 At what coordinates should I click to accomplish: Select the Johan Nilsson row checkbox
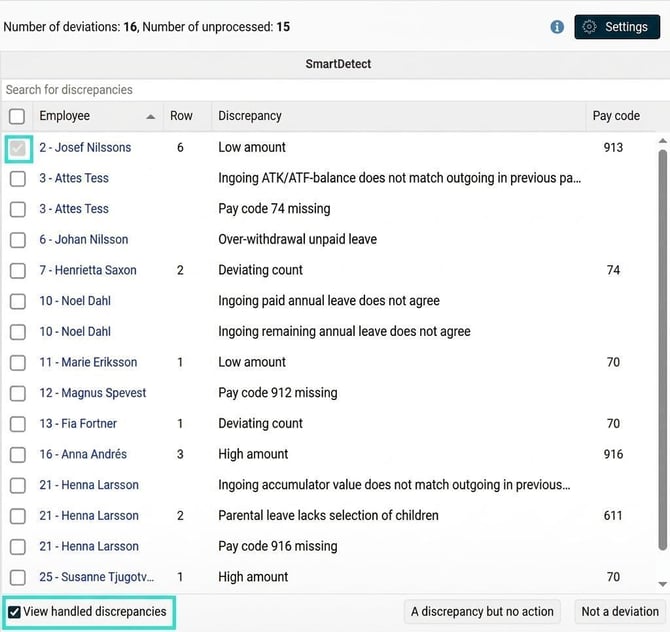(x=18, y=240)
